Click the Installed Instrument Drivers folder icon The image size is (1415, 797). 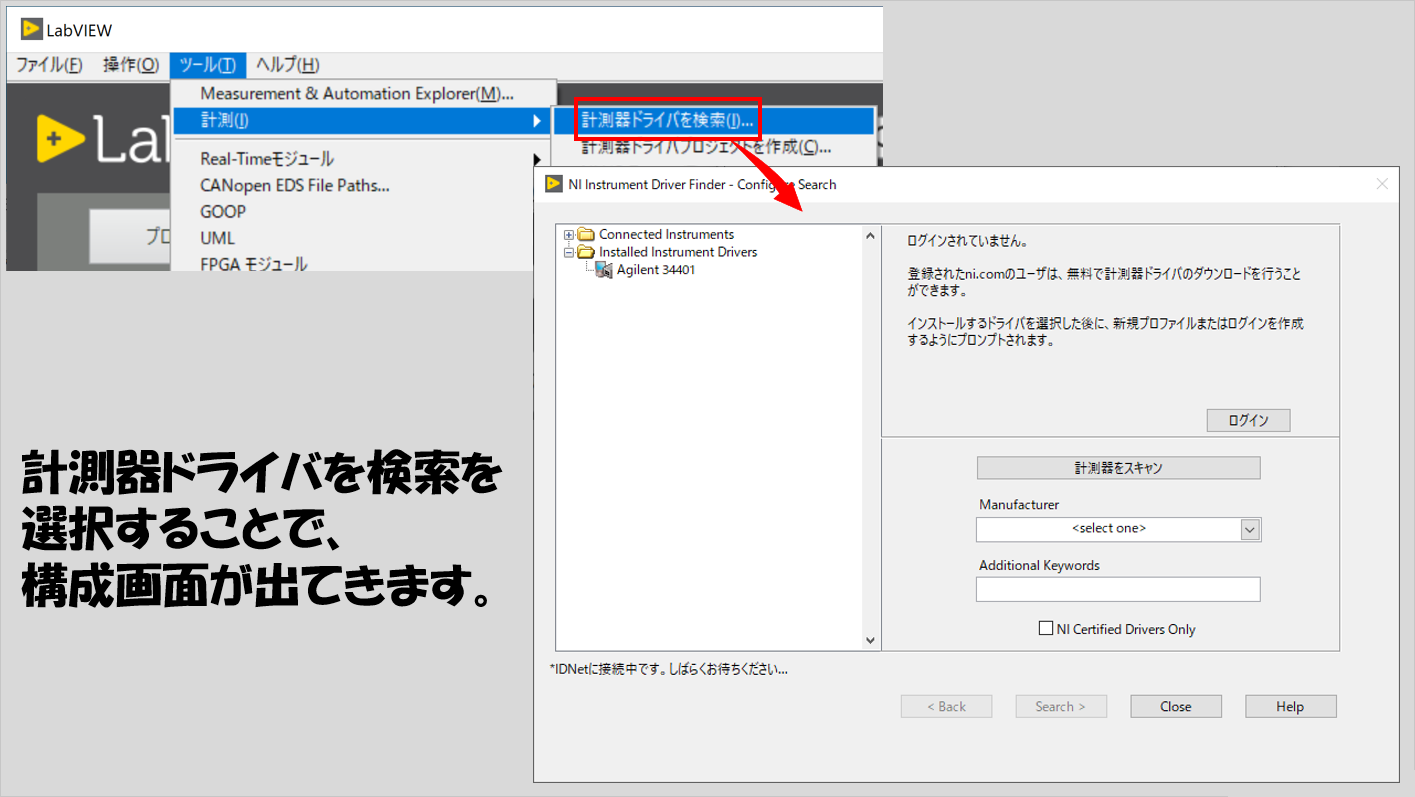[x=586, y=252]
